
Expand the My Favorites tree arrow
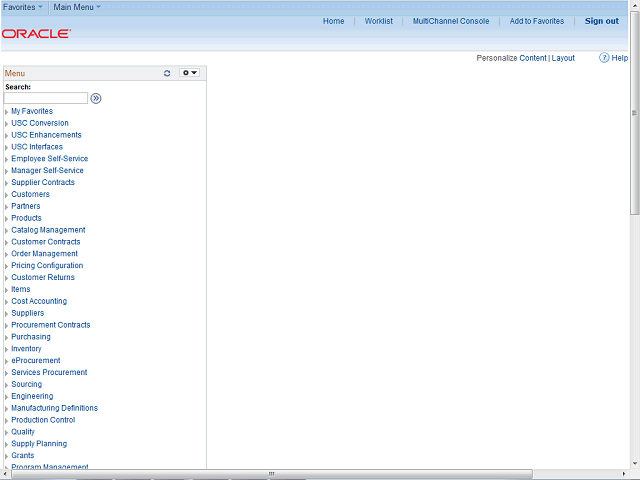tap(7, 112)
